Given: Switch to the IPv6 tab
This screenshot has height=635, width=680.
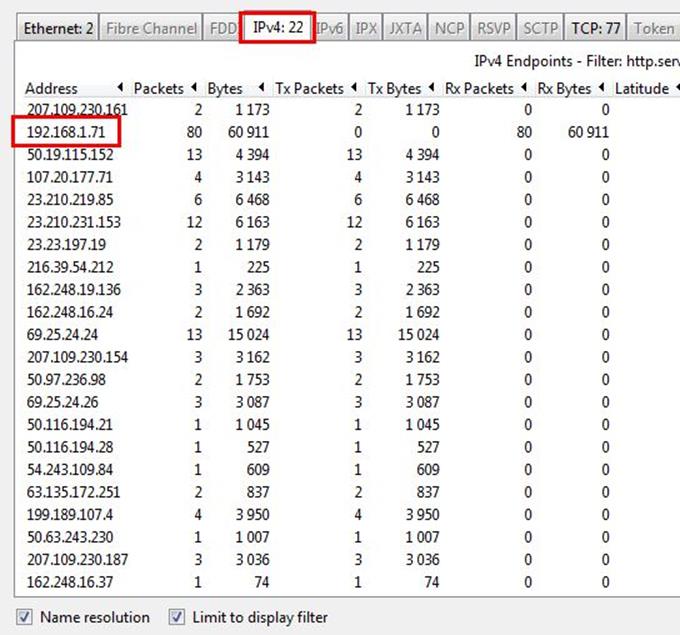Looking at the screenshot, I should point(332,28).
